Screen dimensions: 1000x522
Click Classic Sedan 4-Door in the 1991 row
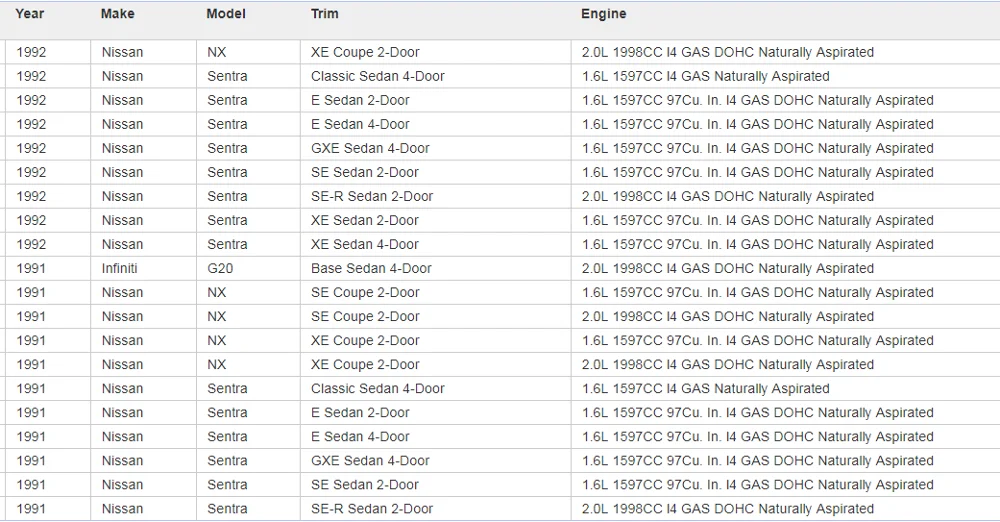pyautogui.click(x=378, y=388)
